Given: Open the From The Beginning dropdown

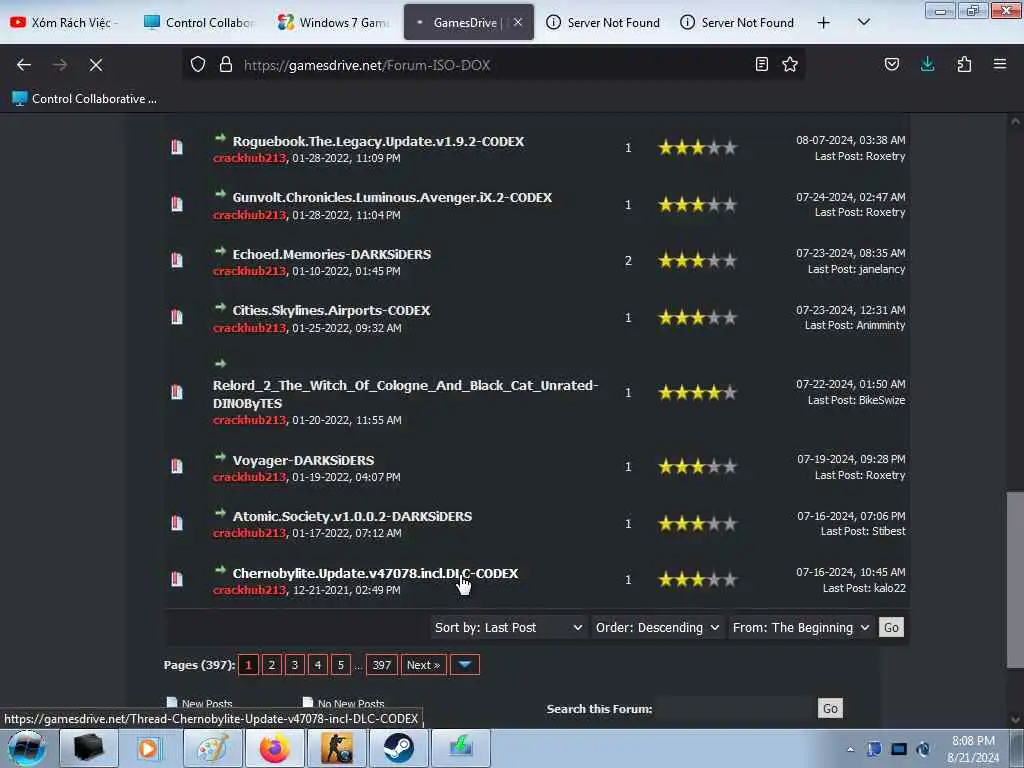Looking at the screenshot, I should click(801, 628).
